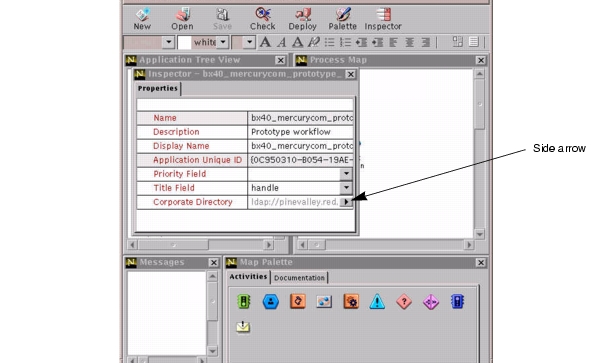This screenshot has height=363, width=609.
Task: Click Application Tree View scroll left arrow
Action: (132, 245)
